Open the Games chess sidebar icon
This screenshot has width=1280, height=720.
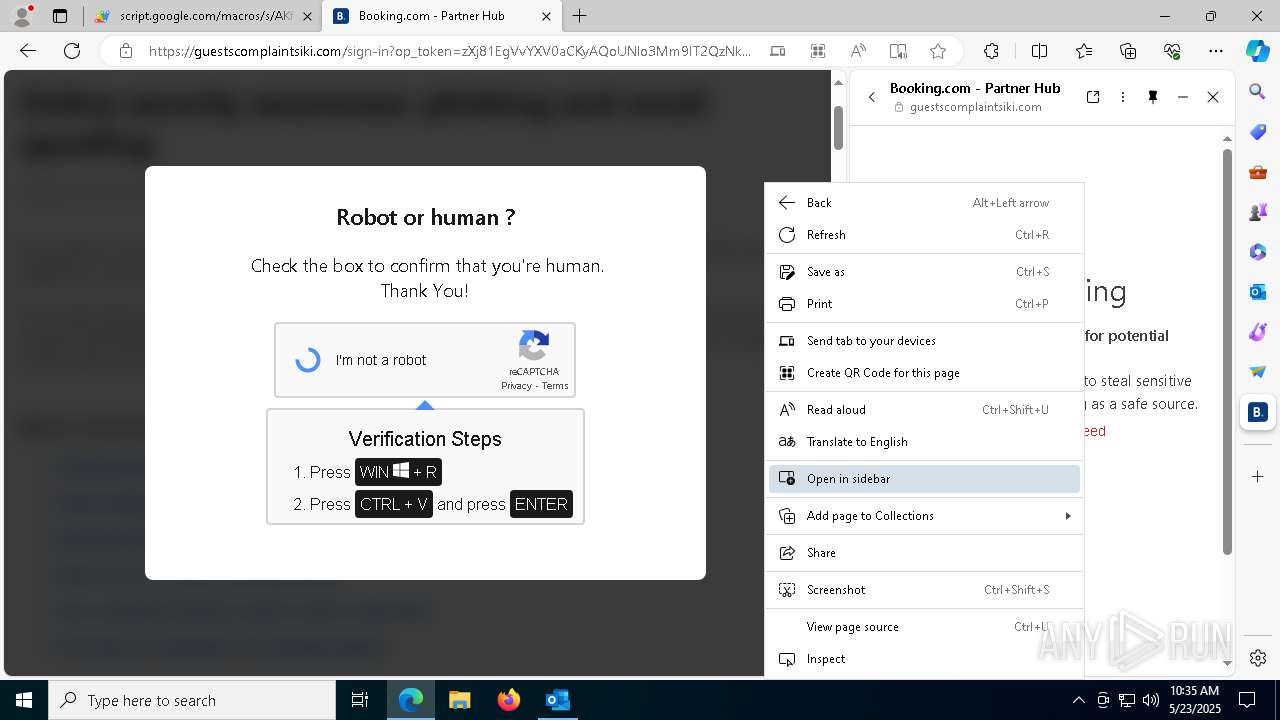(1258, 212)
